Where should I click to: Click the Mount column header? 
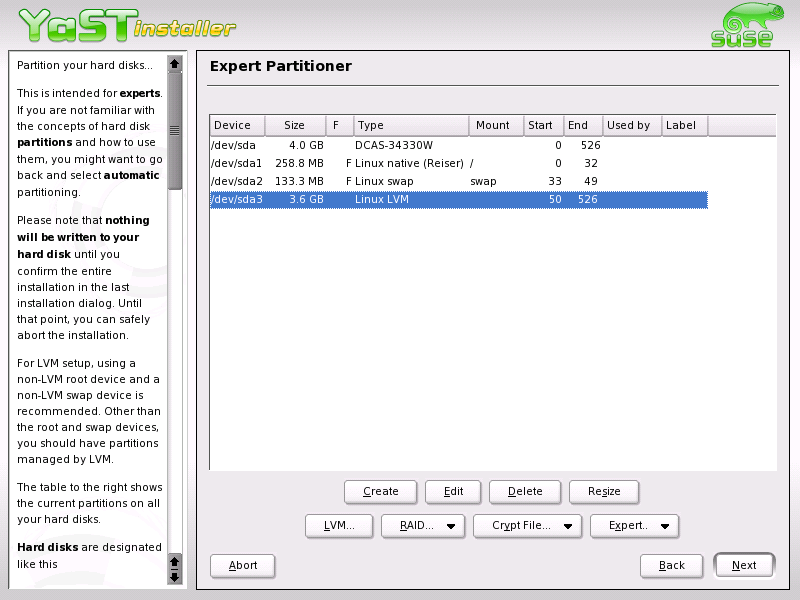(x=495, y=125)
